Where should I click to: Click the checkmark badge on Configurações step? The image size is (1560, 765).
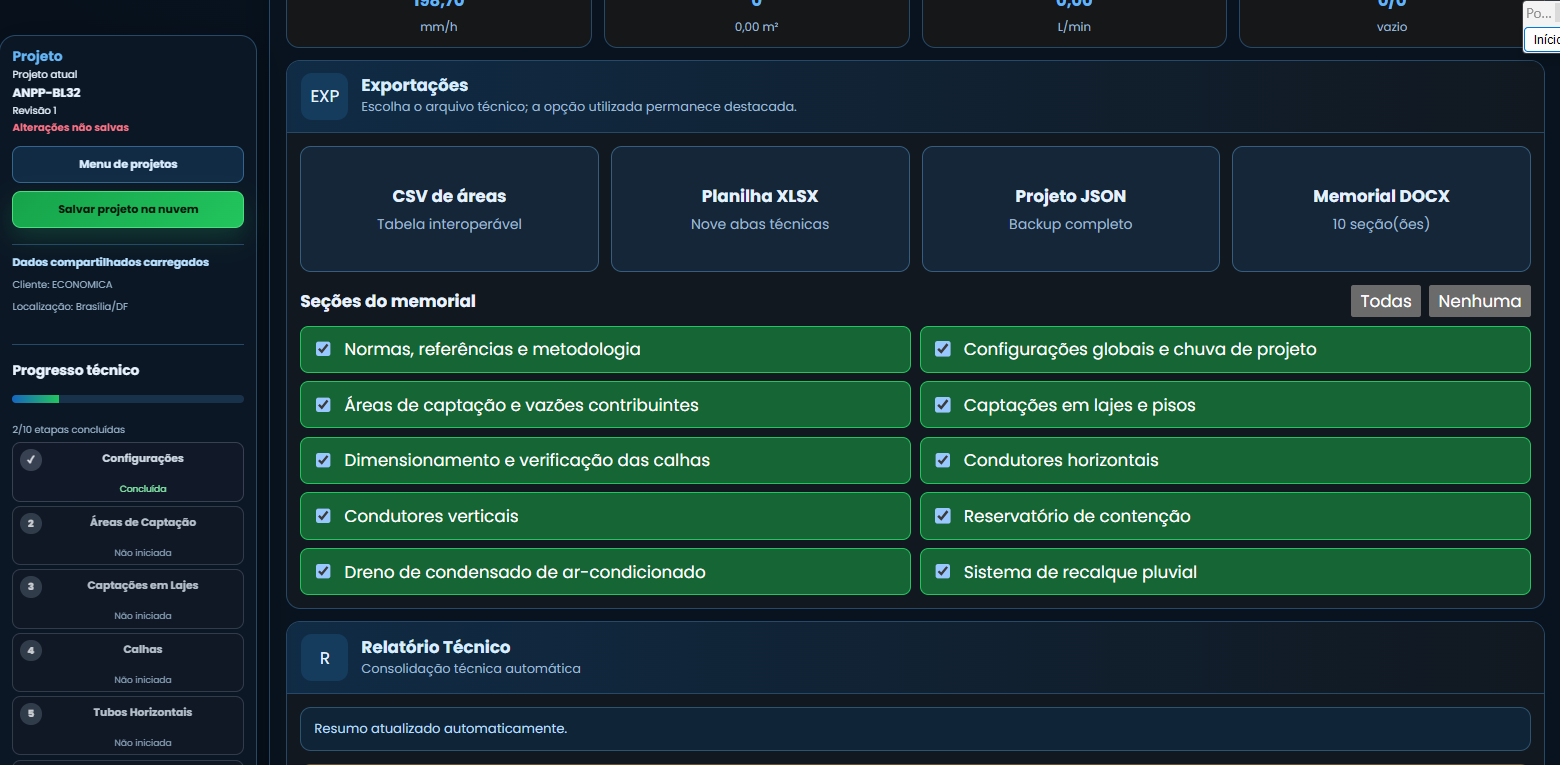click(31, 460)
